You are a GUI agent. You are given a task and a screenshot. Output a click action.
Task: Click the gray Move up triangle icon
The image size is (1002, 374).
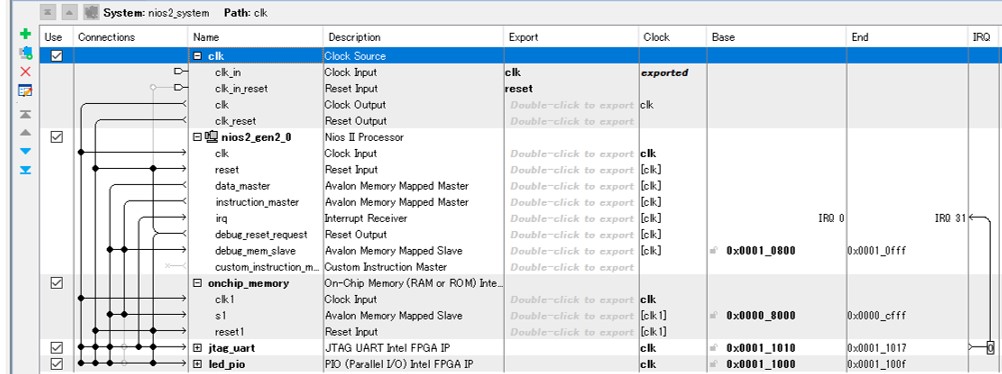pos(26,132)
